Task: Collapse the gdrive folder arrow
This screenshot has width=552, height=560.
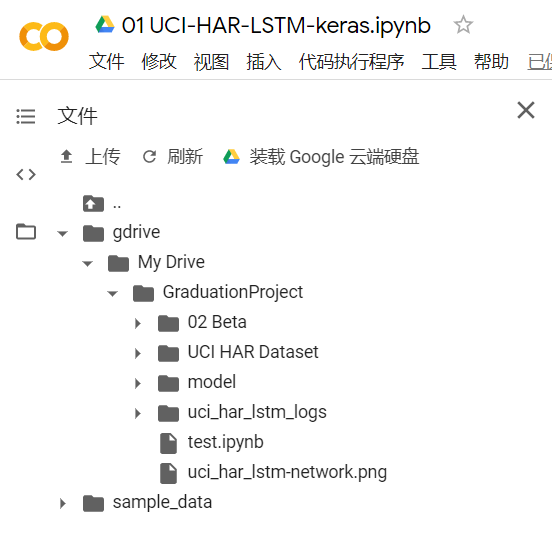Action: click(62, 234)
